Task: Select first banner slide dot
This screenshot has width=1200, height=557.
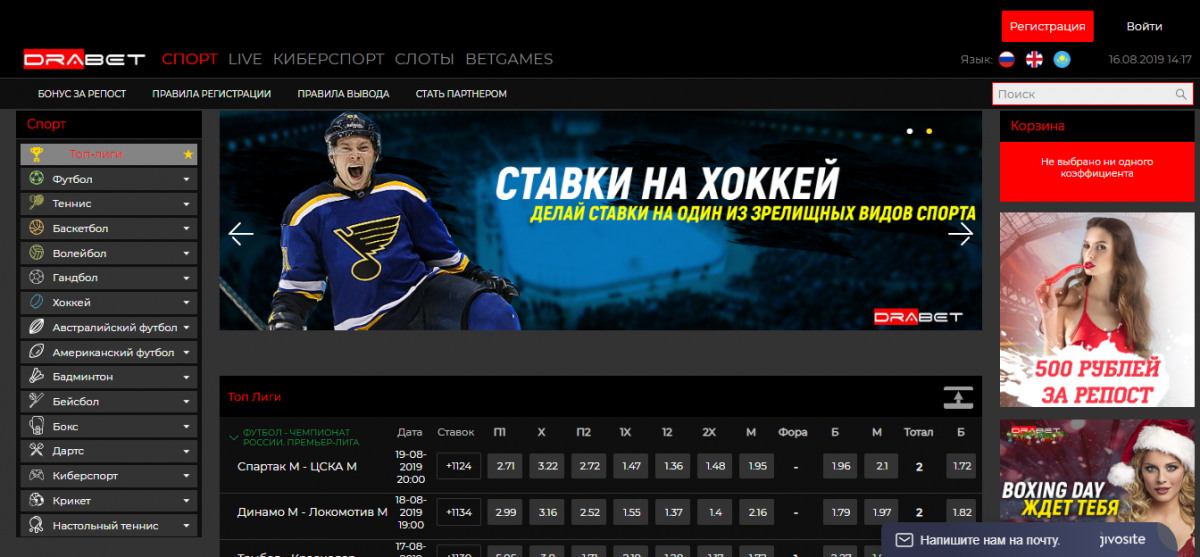Action: coord(910,131)
